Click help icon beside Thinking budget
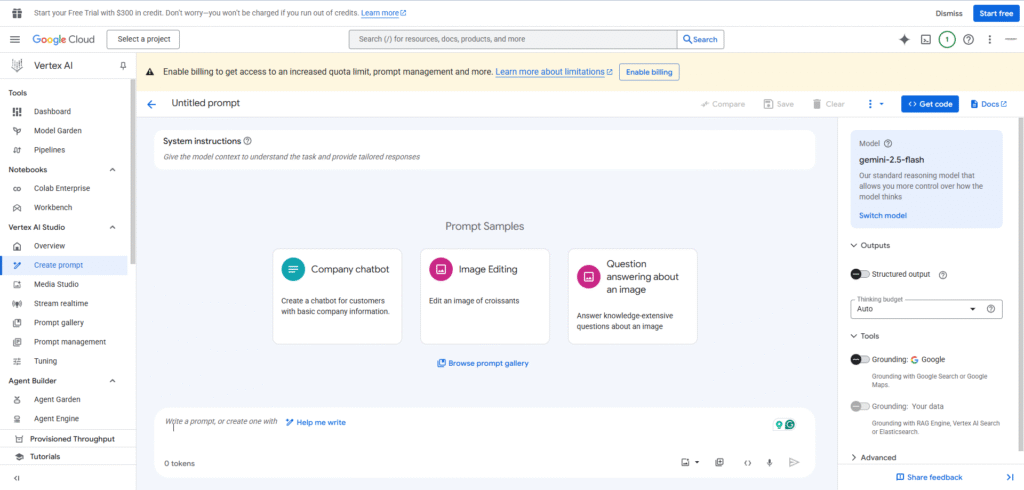The width and height of the screenshot is (1024, 490). coord(991,309)
